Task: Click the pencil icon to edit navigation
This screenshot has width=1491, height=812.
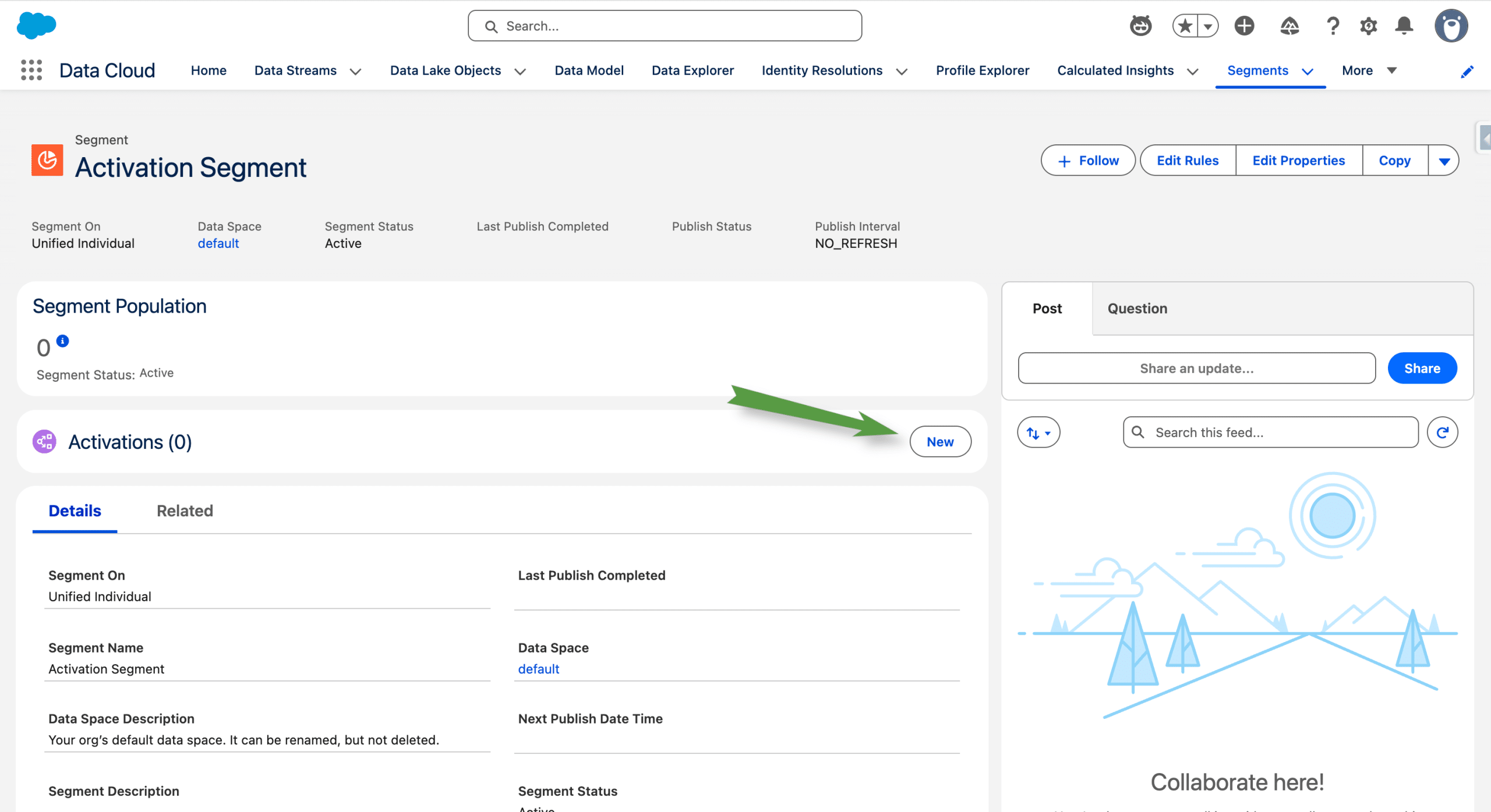Action: (1467, 71)
